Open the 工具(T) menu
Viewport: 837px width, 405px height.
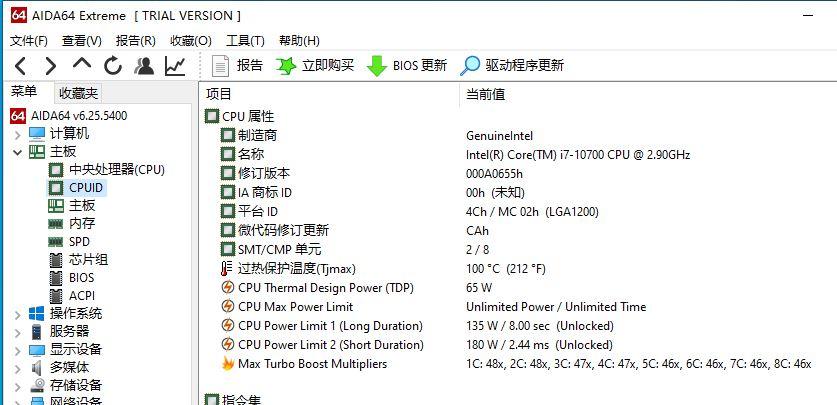pos(245,41)
